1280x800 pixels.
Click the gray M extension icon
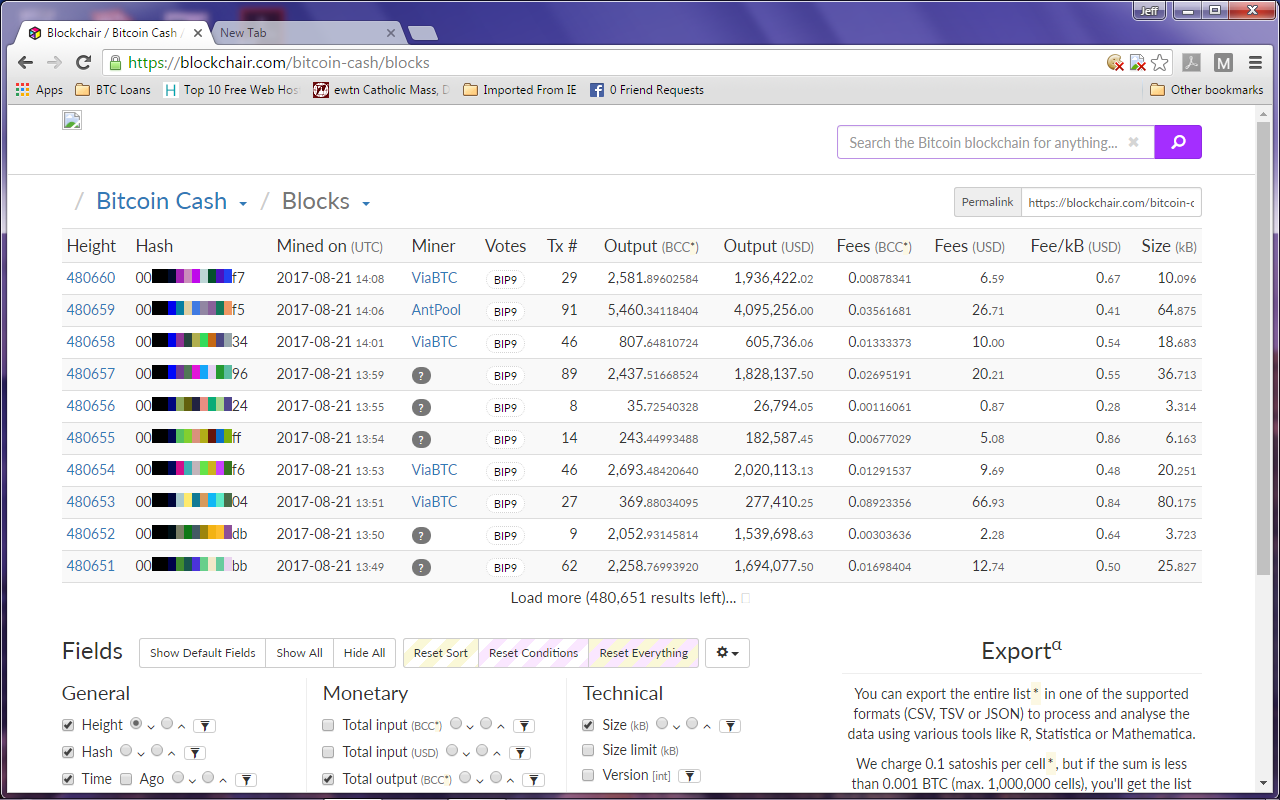pos(1223,62)
